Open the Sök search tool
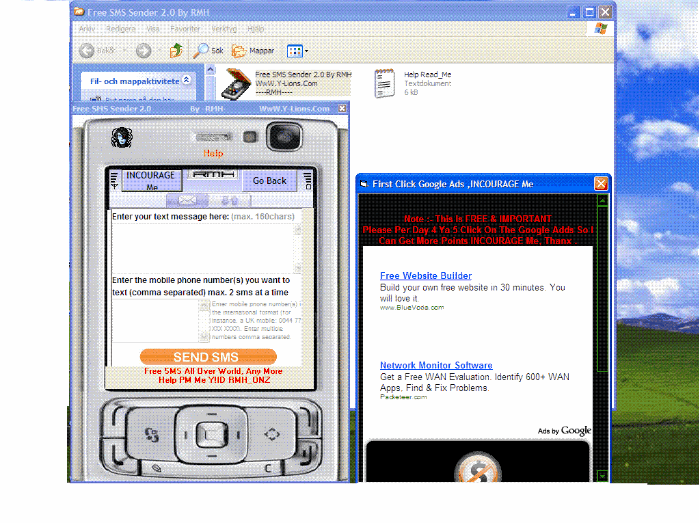The width and height of the screenshot is (699, 523). pyautogui.click(x=208, y=50)
